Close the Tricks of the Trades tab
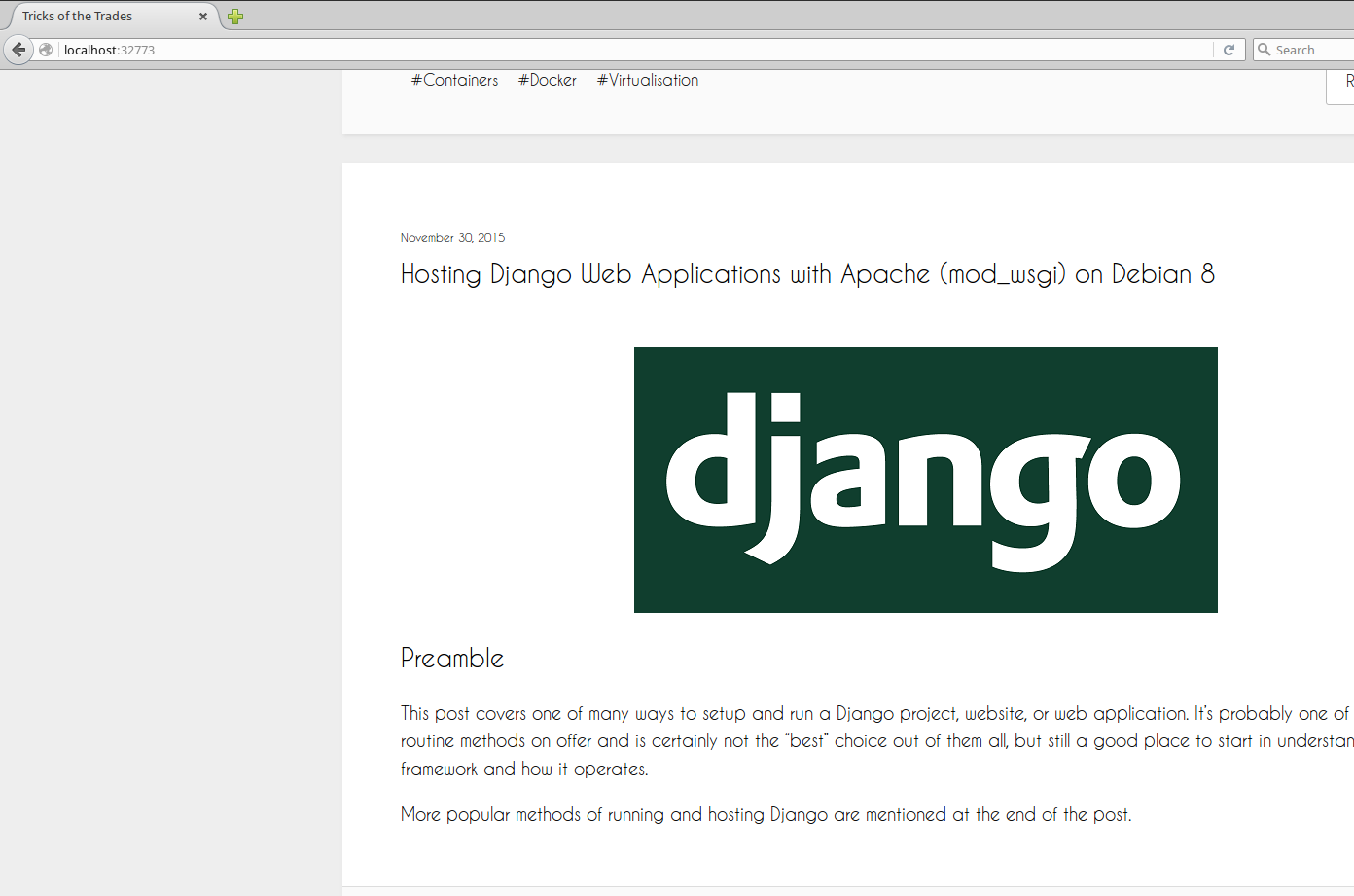 [x=203, y=17]
